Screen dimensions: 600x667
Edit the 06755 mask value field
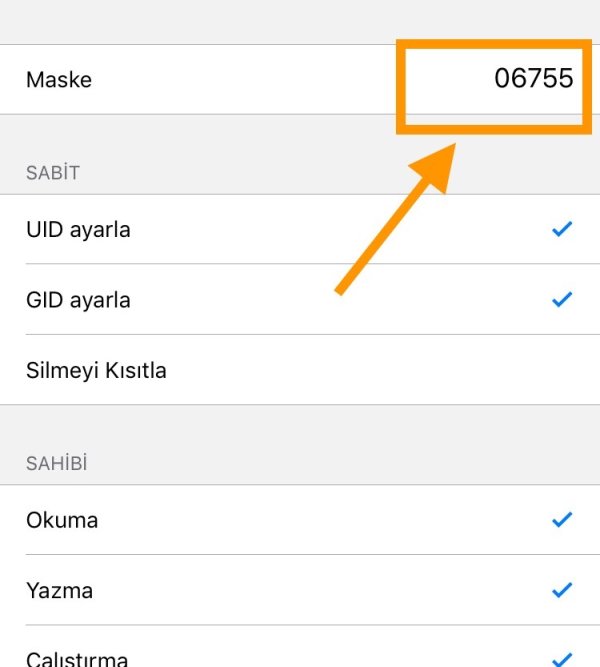pos(534,79)
